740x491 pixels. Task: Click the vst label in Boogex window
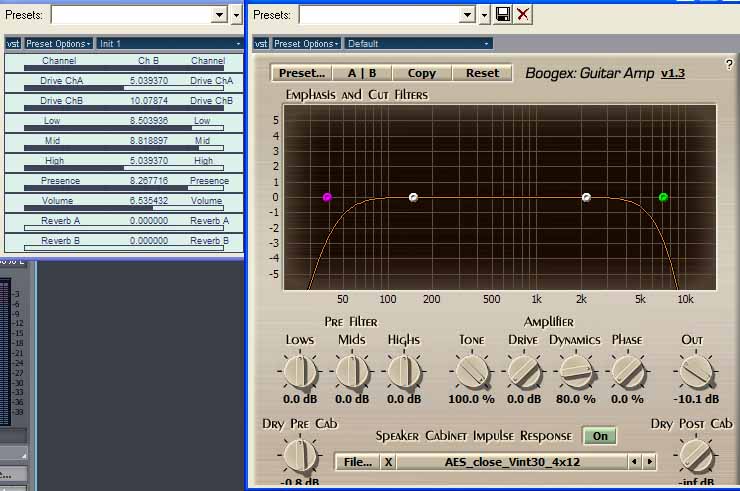(x=261, y=43)
